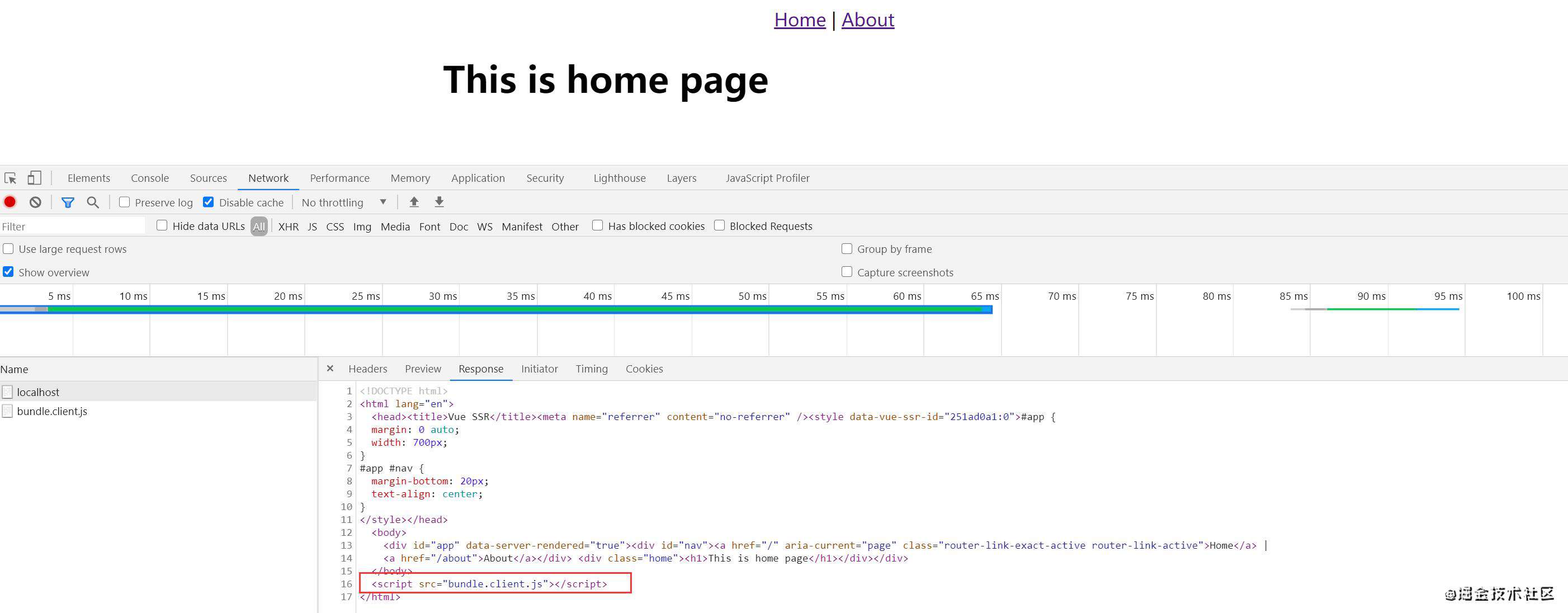
Task: Uncheck Show overview checkbox
Action: pos(8,271)
